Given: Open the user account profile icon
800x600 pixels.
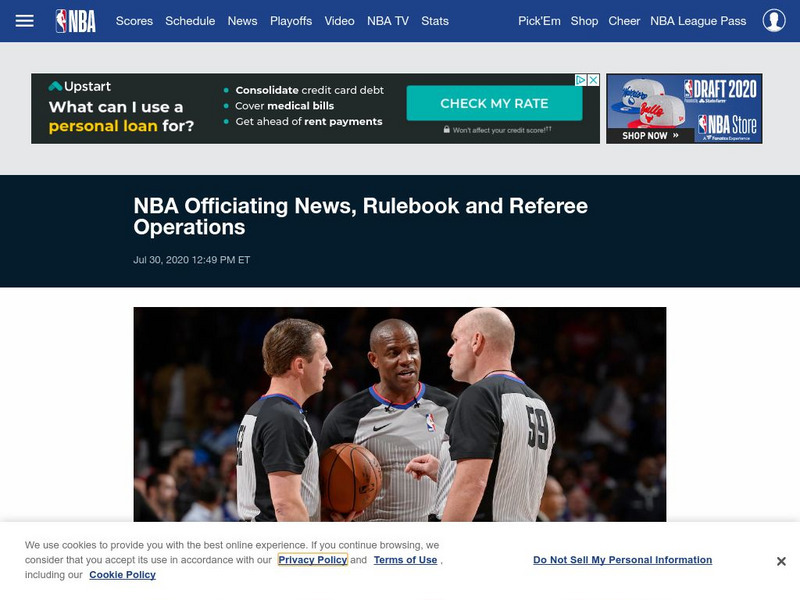Looking at the screenshot, I should (x=774, y=21).
